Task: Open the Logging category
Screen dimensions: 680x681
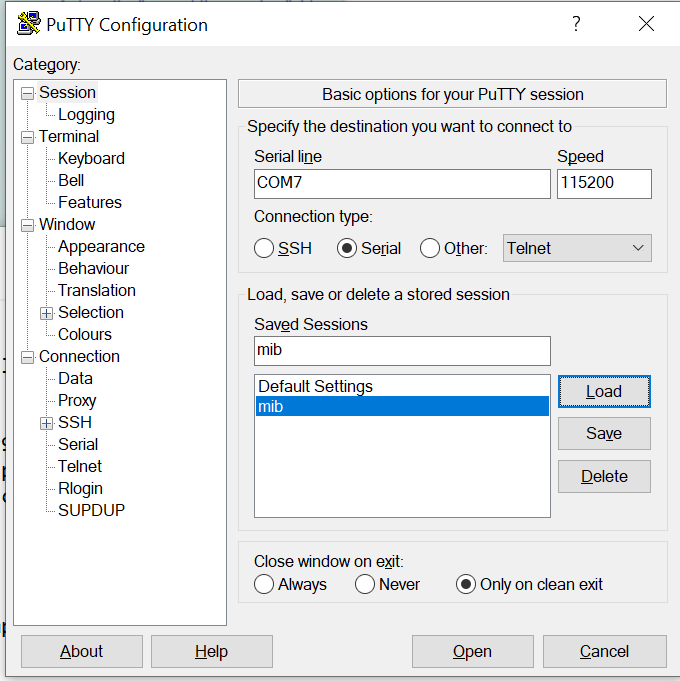Action: 86,115
